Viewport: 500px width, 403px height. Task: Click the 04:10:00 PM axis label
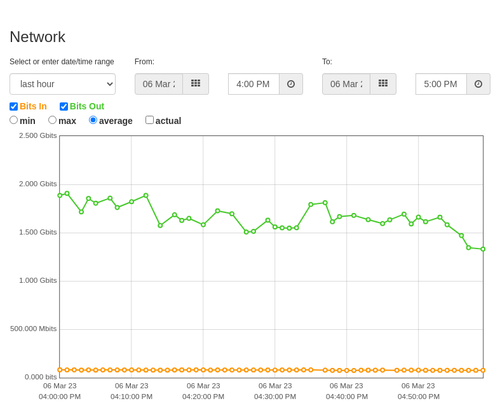[x=131, y=397]
